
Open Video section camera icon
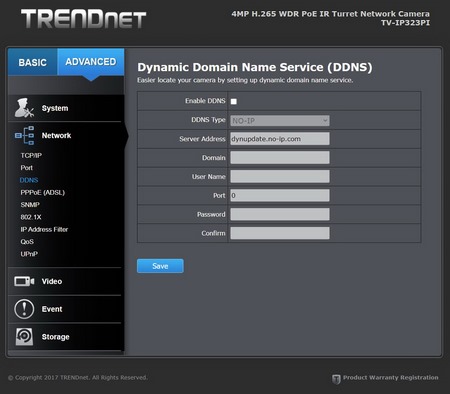[24, 281]
